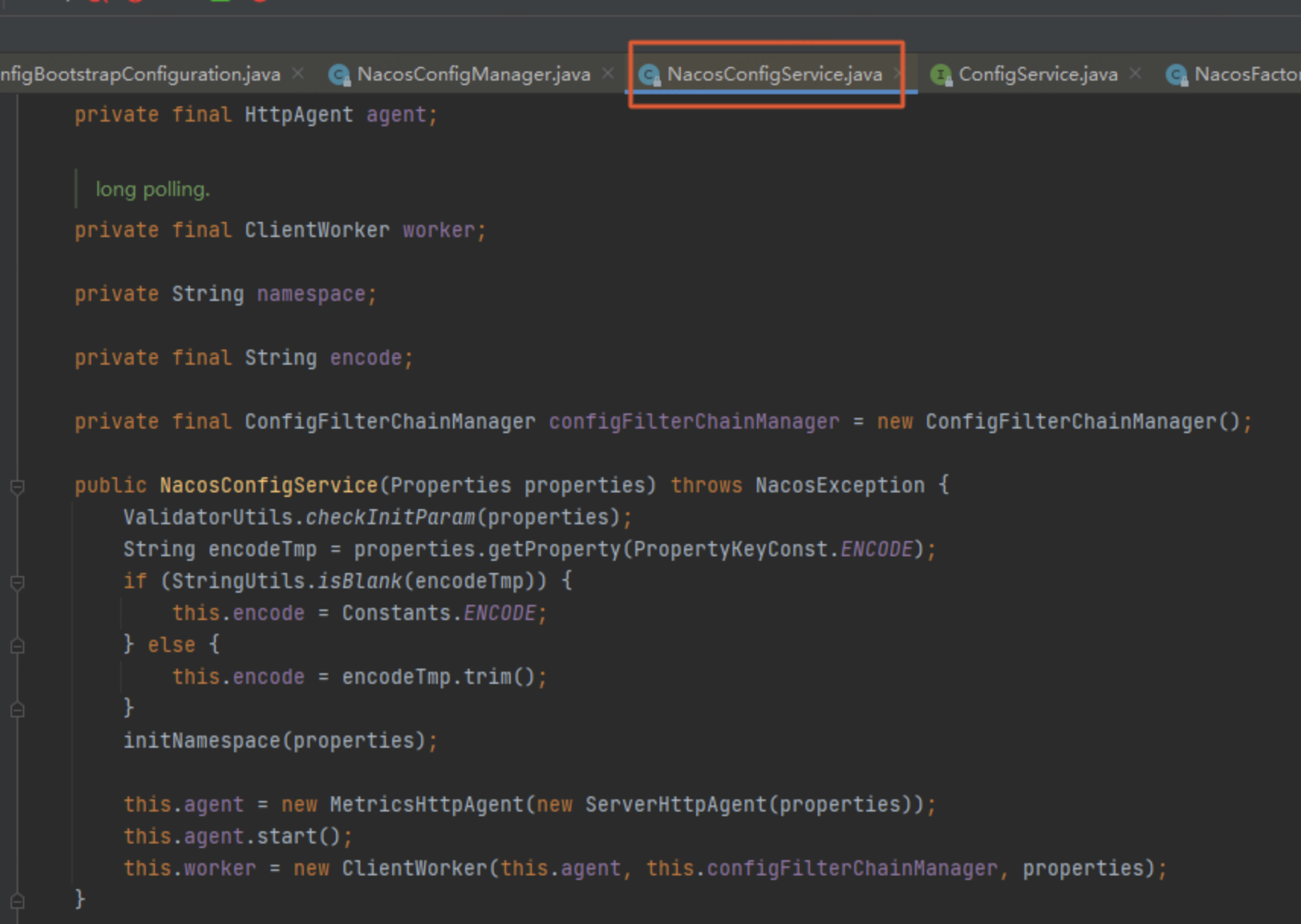Toggle fold marker at the if-else closing brace

pyautogui.click(x=17, y=710)
